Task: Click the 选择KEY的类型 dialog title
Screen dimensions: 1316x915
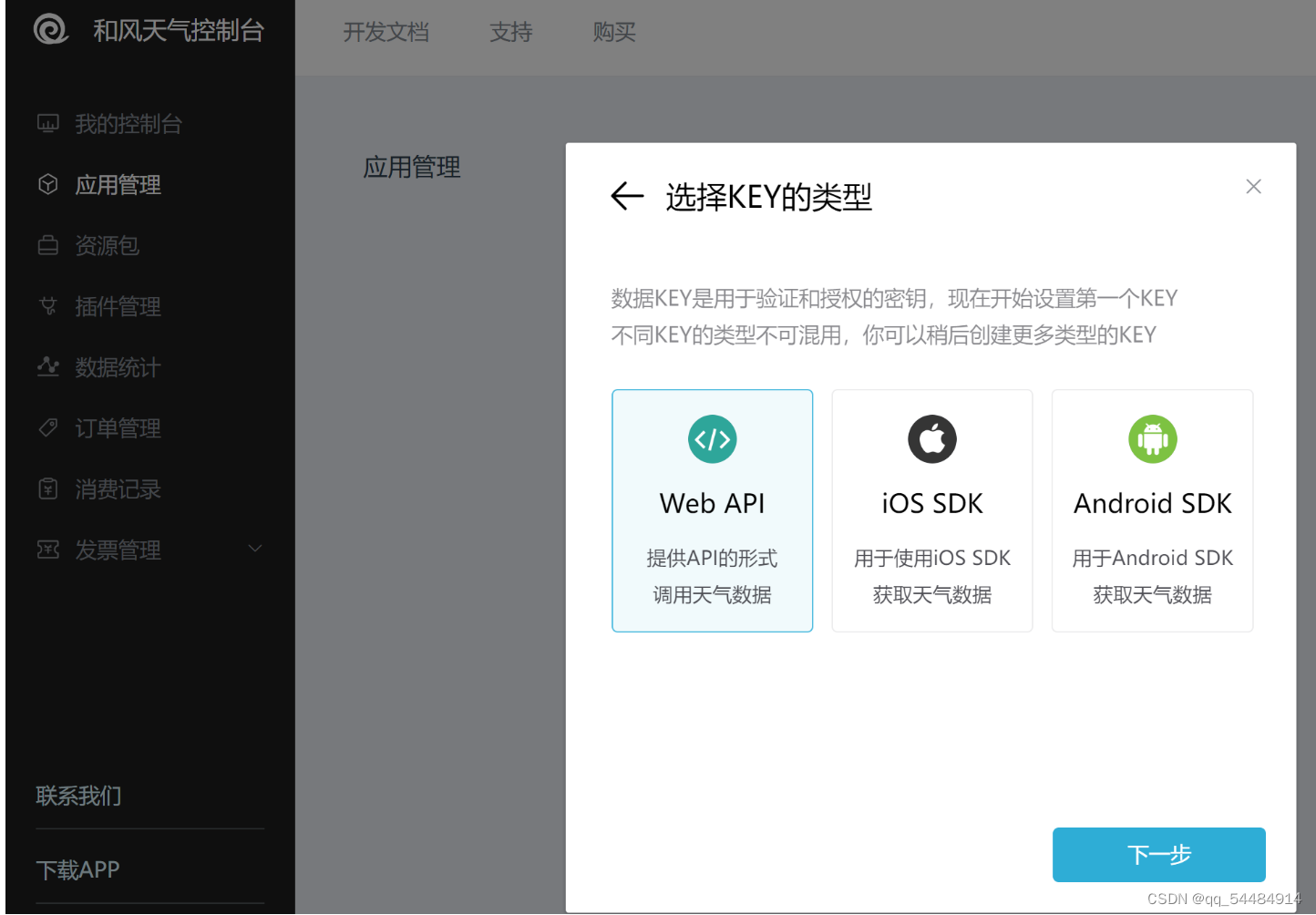Action: [769, 197]
